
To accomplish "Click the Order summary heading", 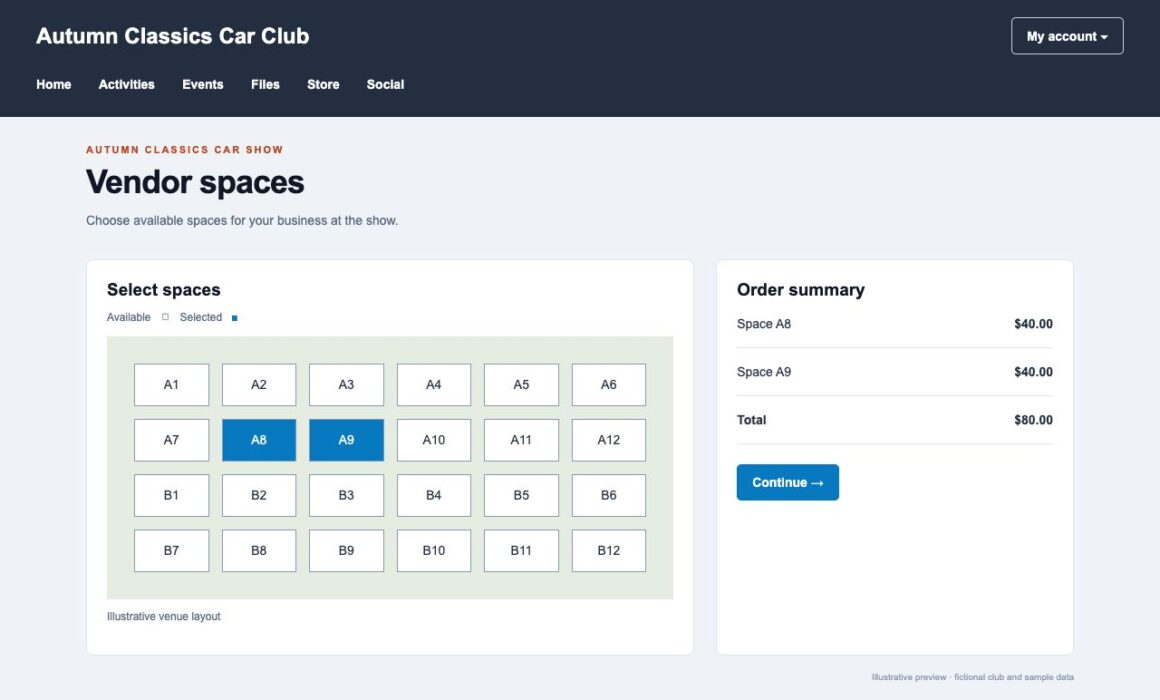I will click(800, 290).
